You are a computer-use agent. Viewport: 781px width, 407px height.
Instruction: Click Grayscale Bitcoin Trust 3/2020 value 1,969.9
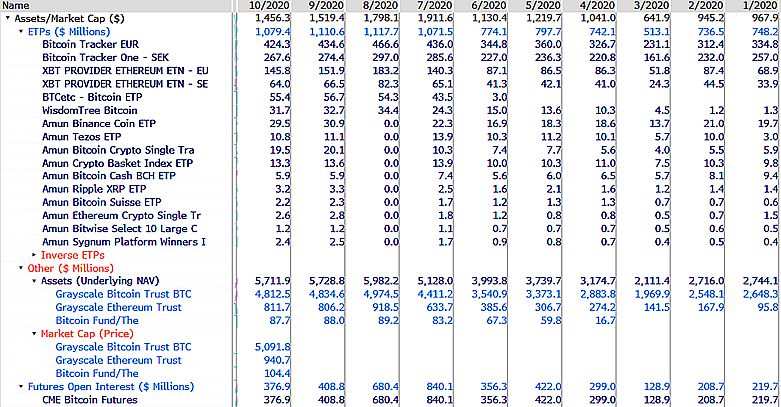pyautogui.click(x=652, y=294)
